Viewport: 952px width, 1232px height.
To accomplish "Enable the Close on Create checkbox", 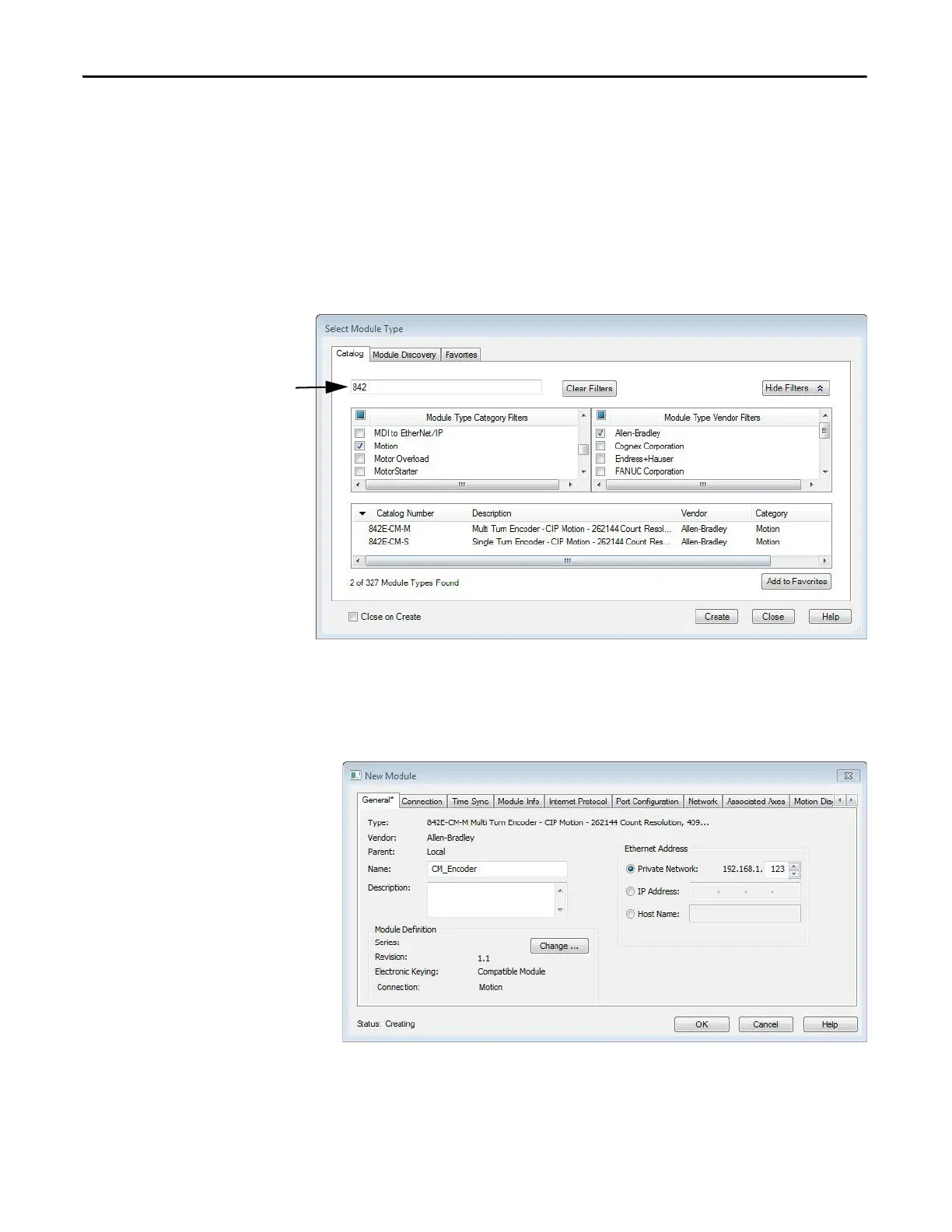I will tap(353, 617).
